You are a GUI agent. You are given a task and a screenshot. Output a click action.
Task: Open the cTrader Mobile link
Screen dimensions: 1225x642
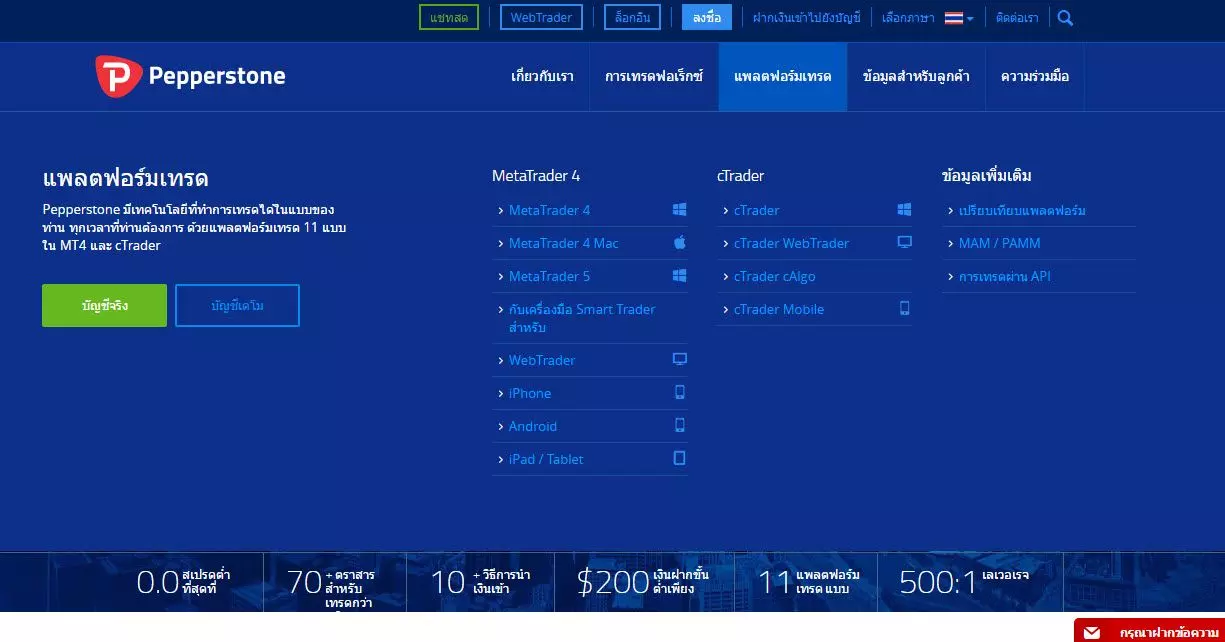pyautogui.click(x=779, y=309)
